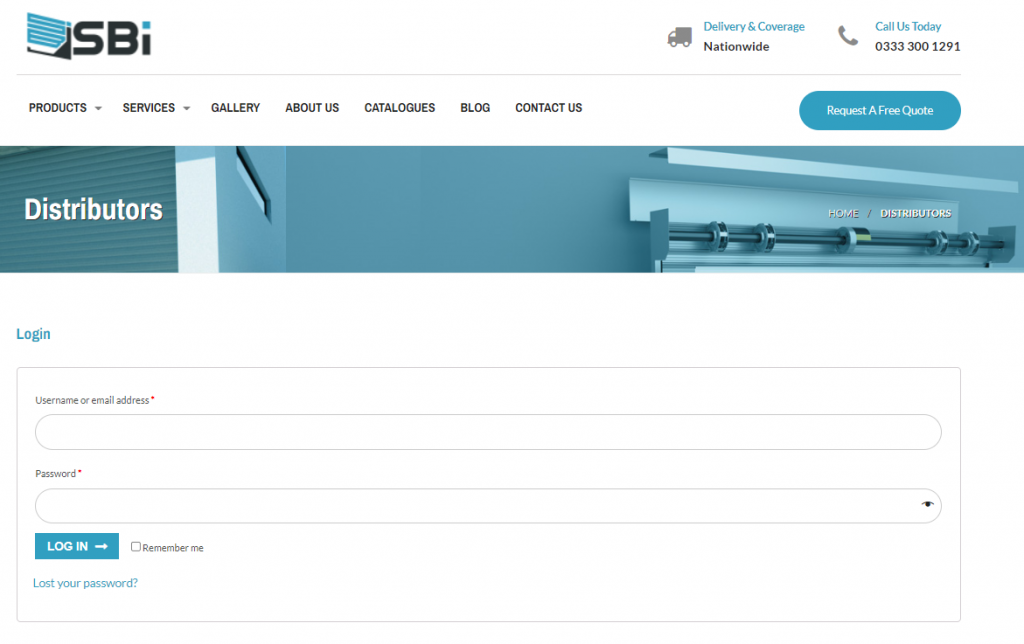Open the Products menu
Image resolution: width=1024 pixels, height=644 pixels.
click(x=57, y=108)
